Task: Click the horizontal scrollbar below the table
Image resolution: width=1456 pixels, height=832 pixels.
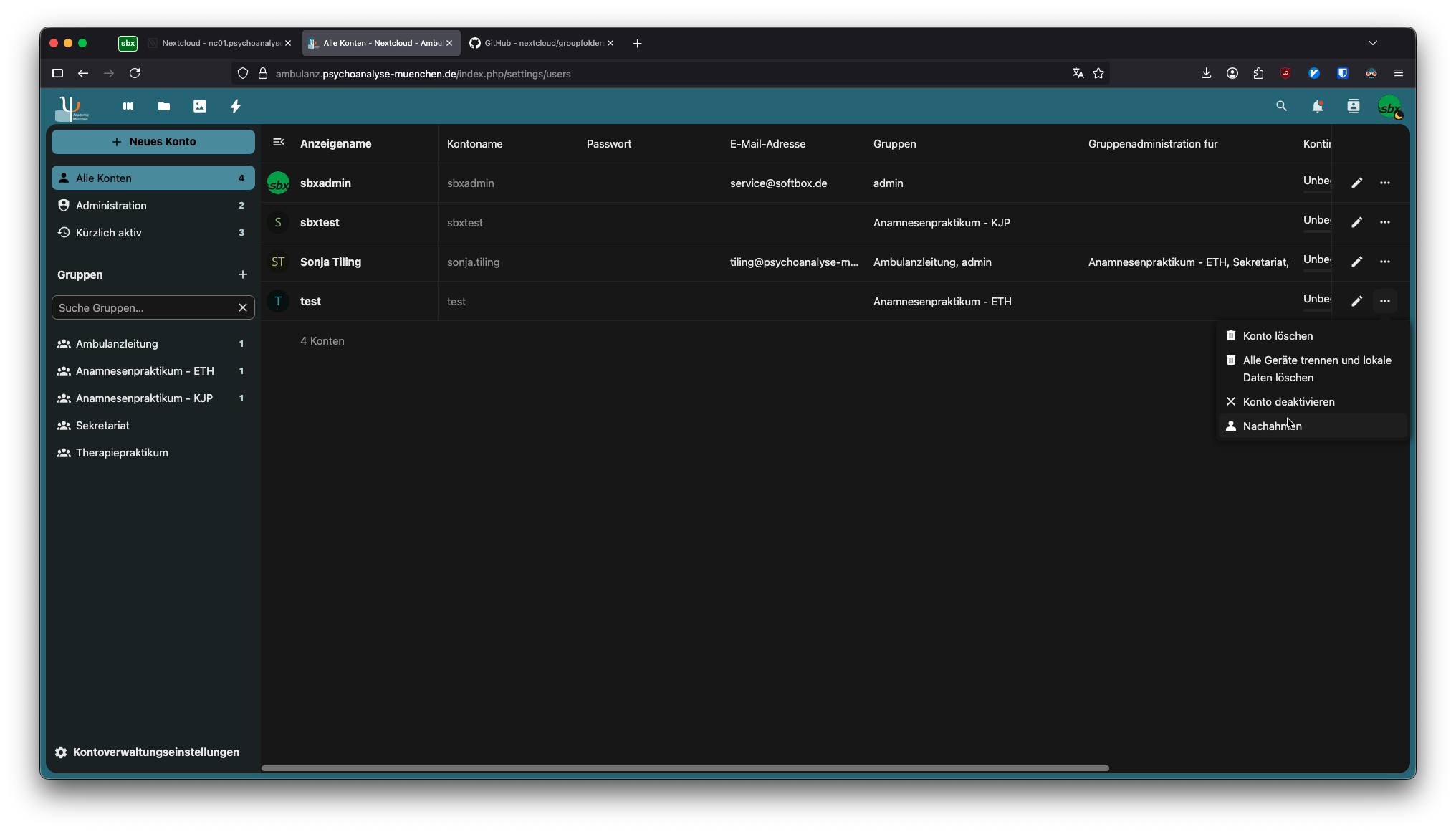Action: pyautogui.click(x=684, y=768)
